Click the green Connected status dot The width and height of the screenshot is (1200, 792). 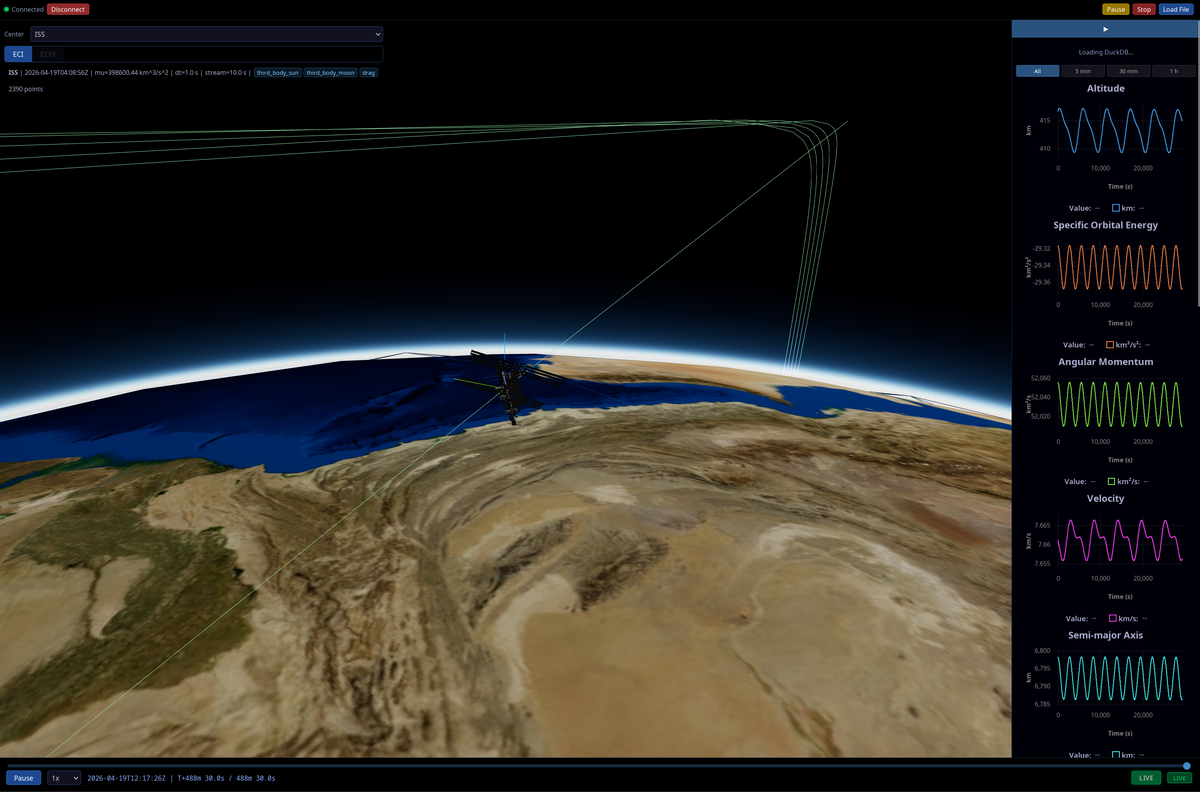point(7,9)
